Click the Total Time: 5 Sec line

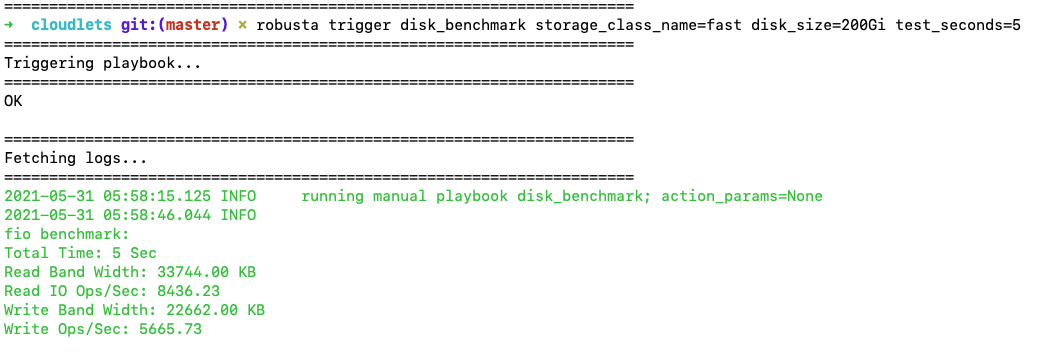80,253
